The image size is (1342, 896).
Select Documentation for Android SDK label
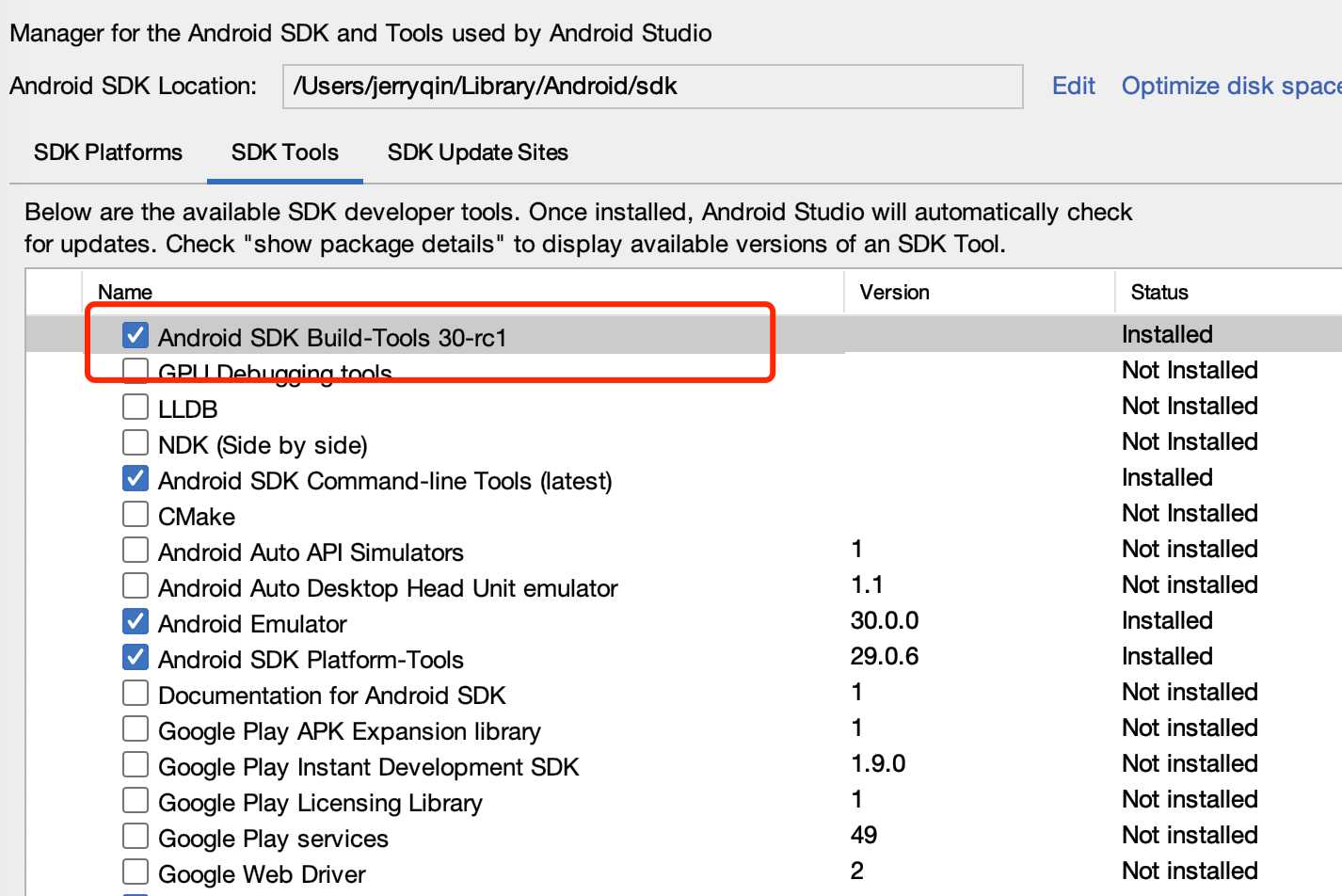332,696
